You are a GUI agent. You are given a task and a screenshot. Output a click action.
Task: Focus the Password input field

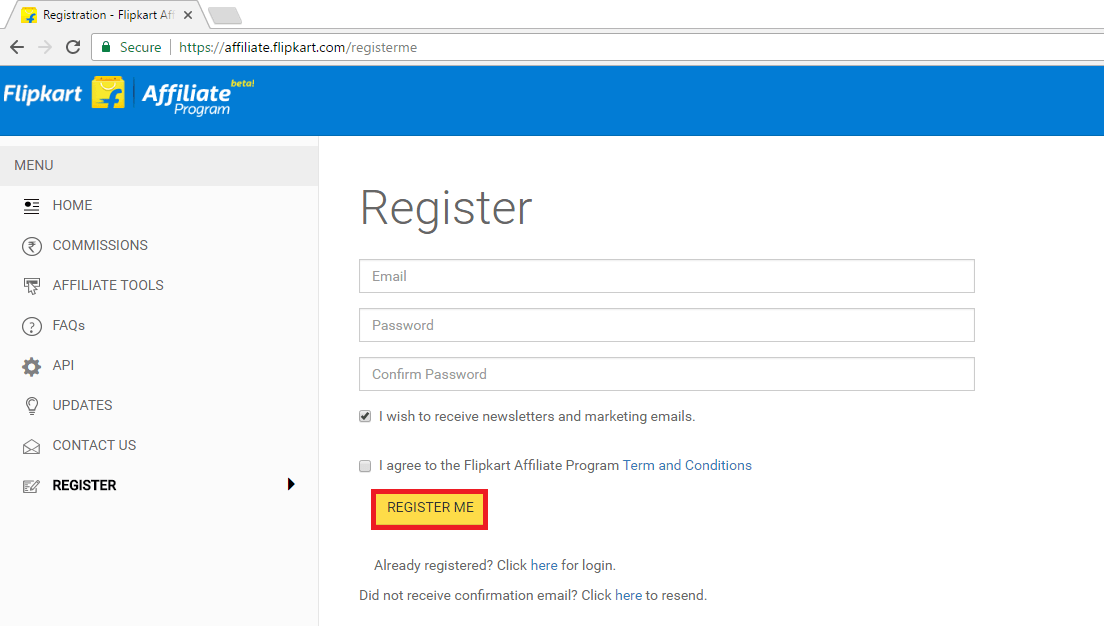pyautogui.click(x=667, y=325)
